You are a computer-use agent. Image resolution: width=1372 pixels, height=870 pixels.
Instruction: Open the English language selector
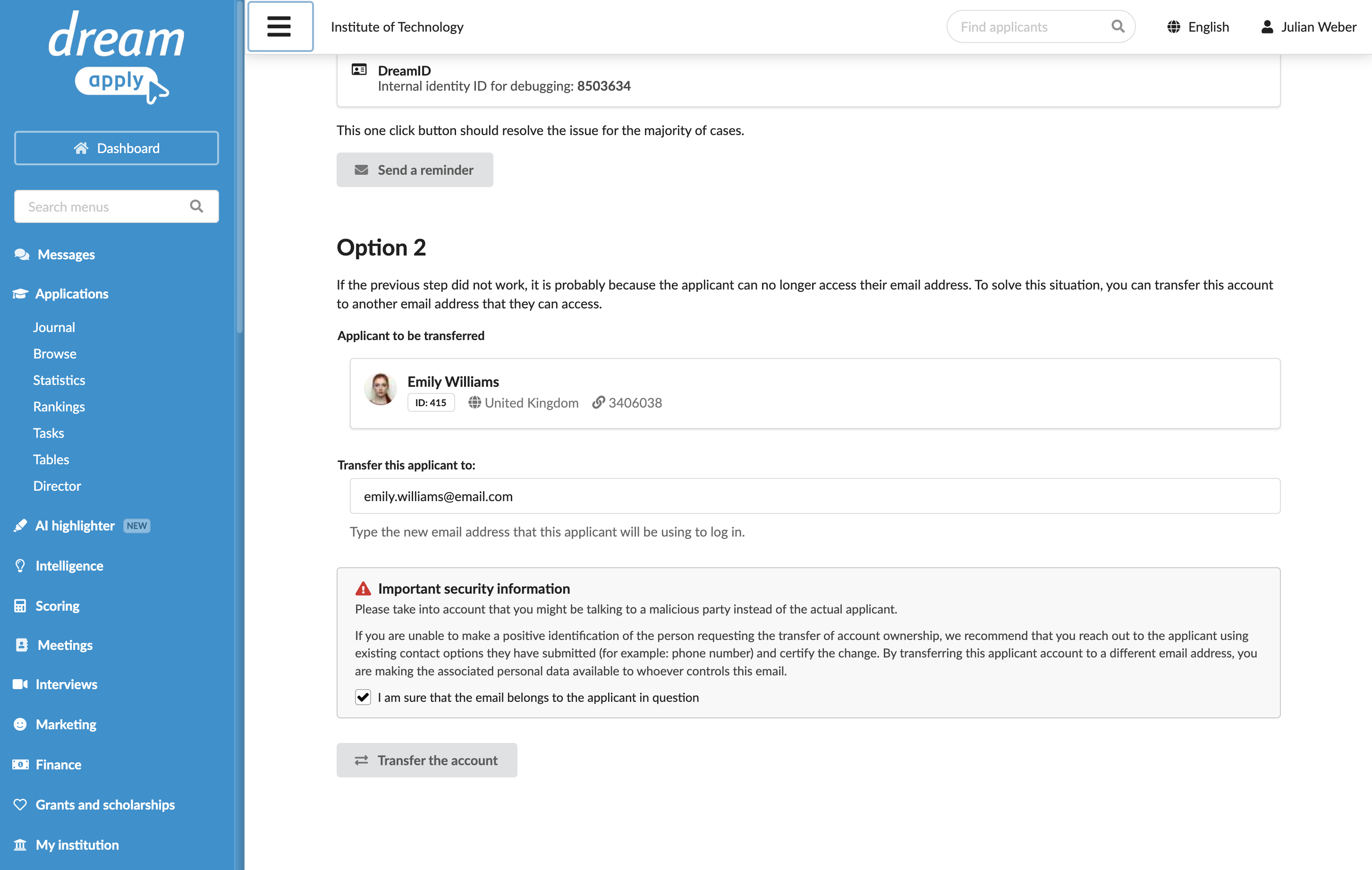click(1198, 27)
